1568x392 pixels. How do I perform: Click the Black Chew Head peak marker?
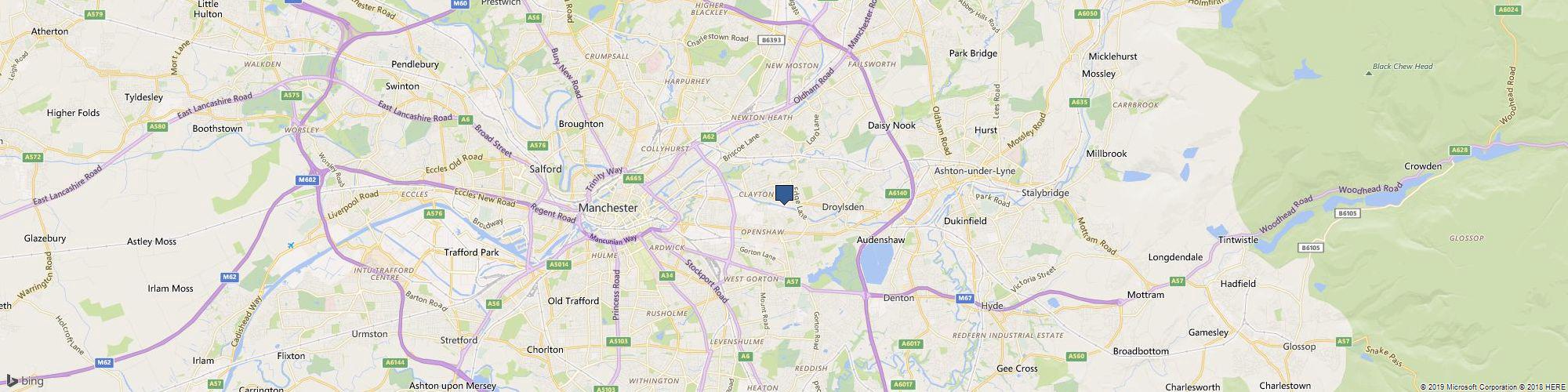click(1369, 73)
